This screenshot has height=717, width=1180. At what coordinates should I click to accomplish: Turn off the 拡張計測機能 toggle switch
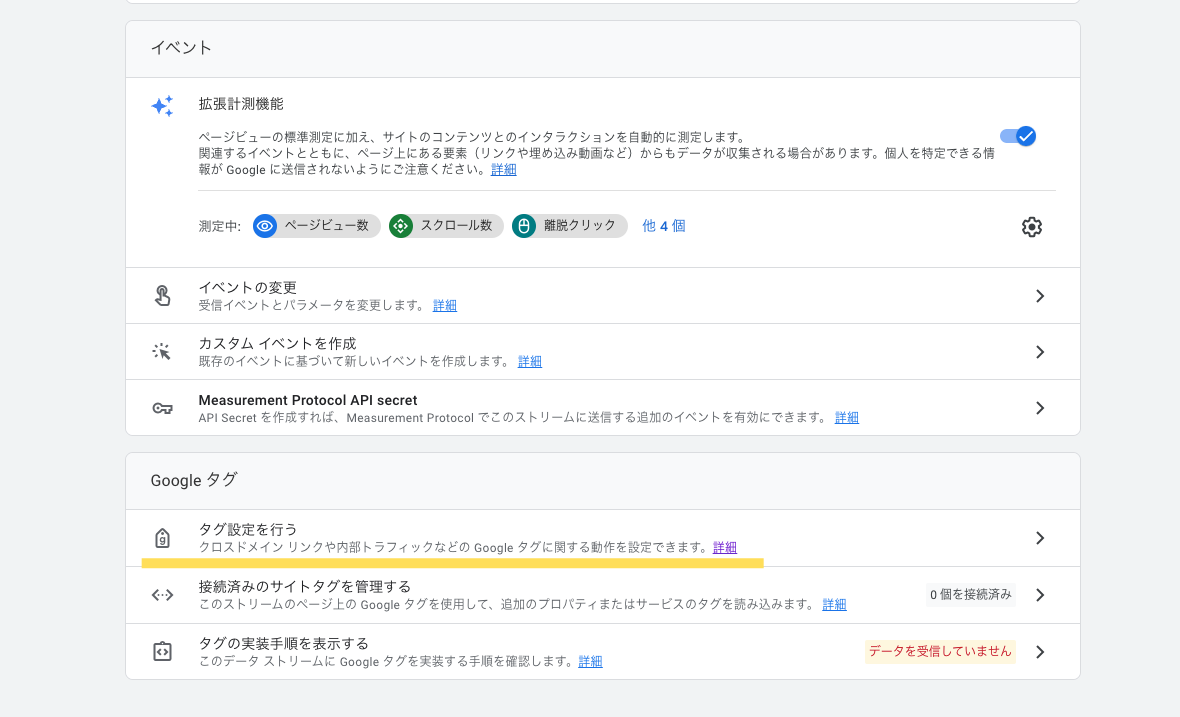[1018, 136]
